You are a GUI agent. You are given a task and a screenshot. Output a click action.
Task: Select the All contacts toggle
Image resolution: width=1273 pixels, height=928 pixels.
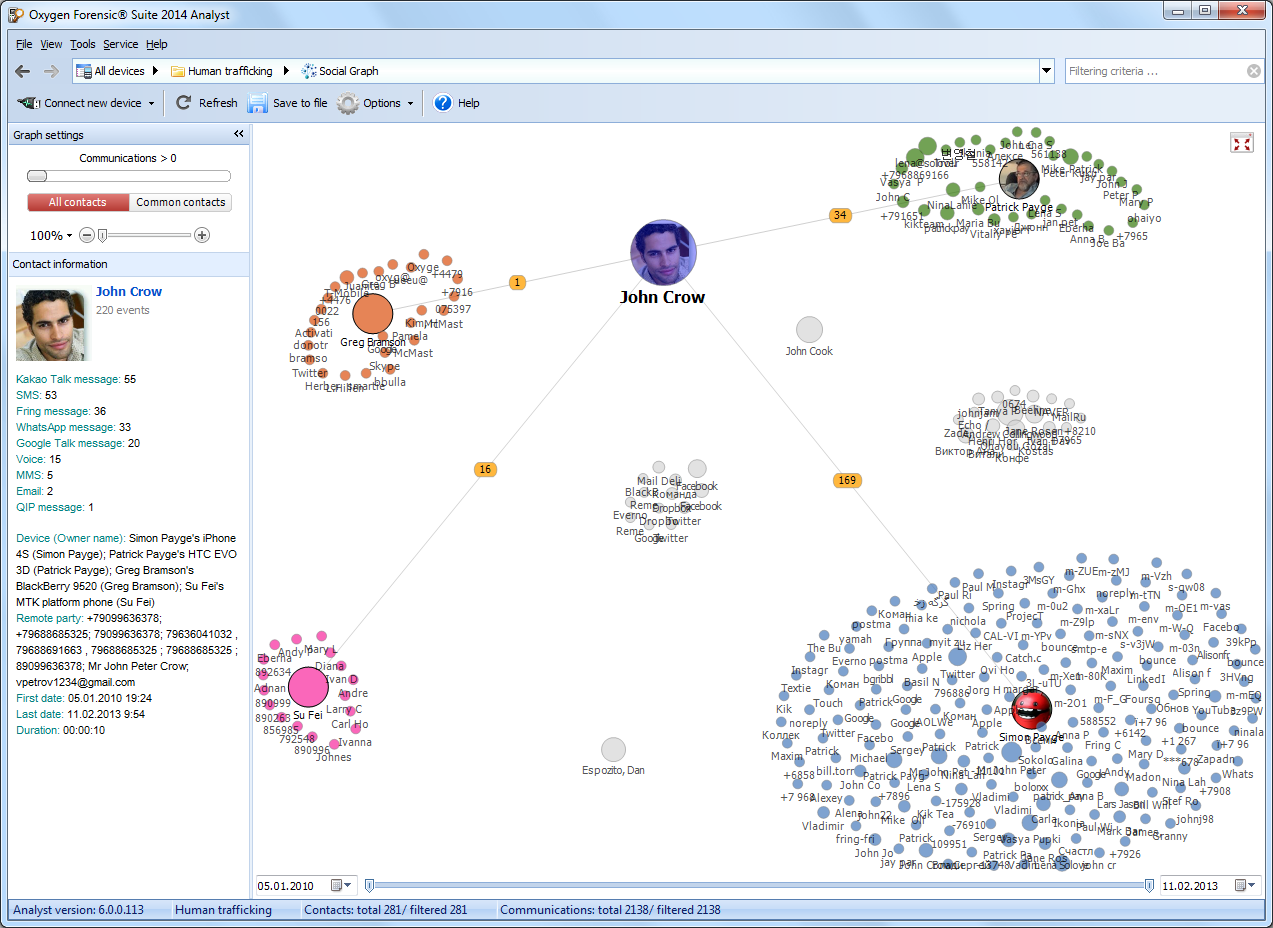(78, 202)
